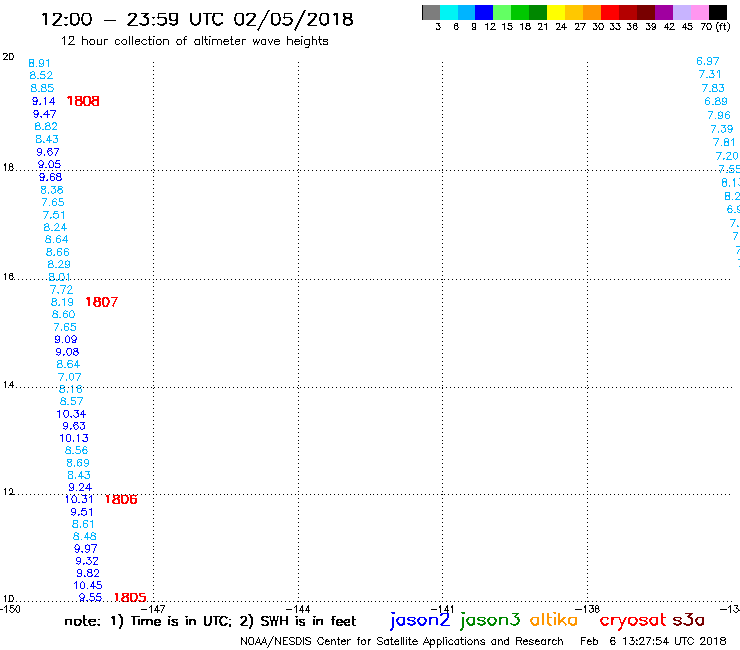Image resolution: width=740 pixels, height=650 pixels.
Task: Click the 9.55 value beside timestamp 1805
Action: (x=90, y=598)
